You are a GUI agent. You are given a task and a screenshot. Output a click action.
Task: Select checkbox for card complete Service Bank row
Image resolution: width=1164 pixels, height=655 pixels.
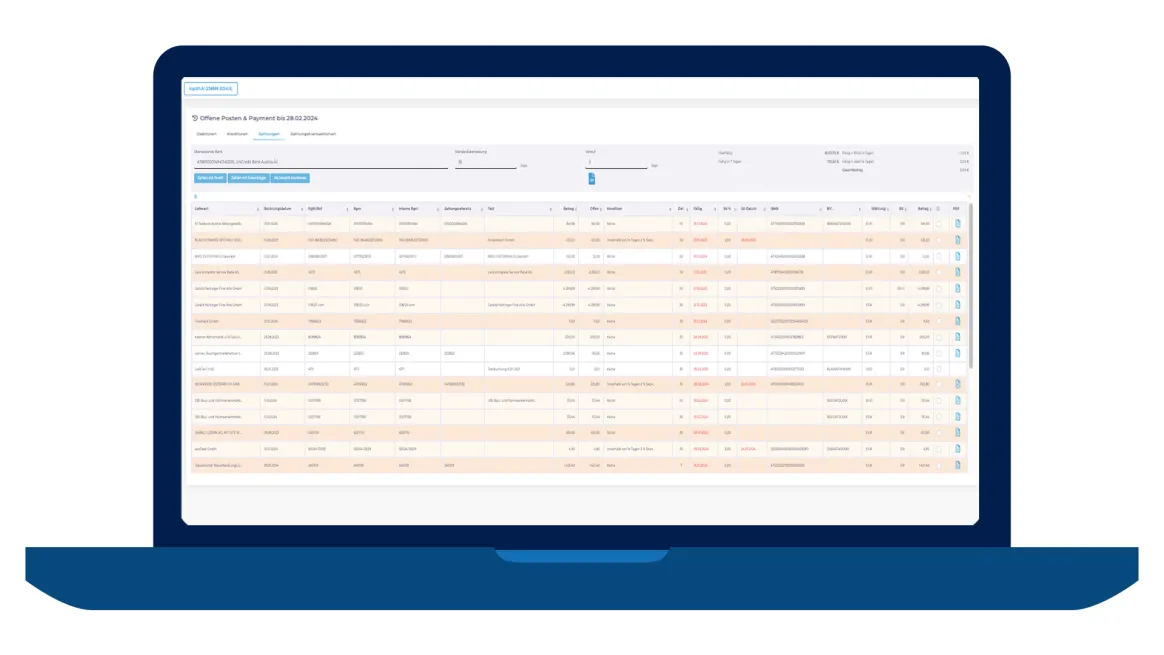(x=938, y=273)
